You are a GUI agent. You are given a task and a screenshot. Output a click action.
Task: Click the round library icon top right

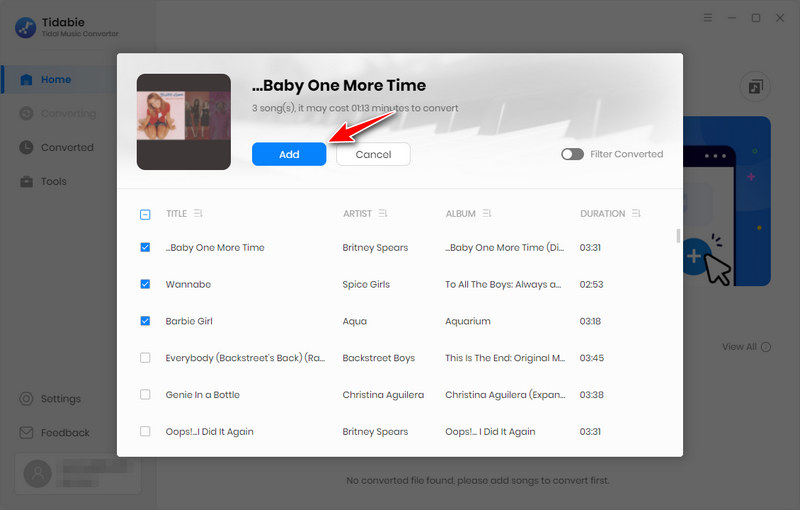tap(755, 87)
